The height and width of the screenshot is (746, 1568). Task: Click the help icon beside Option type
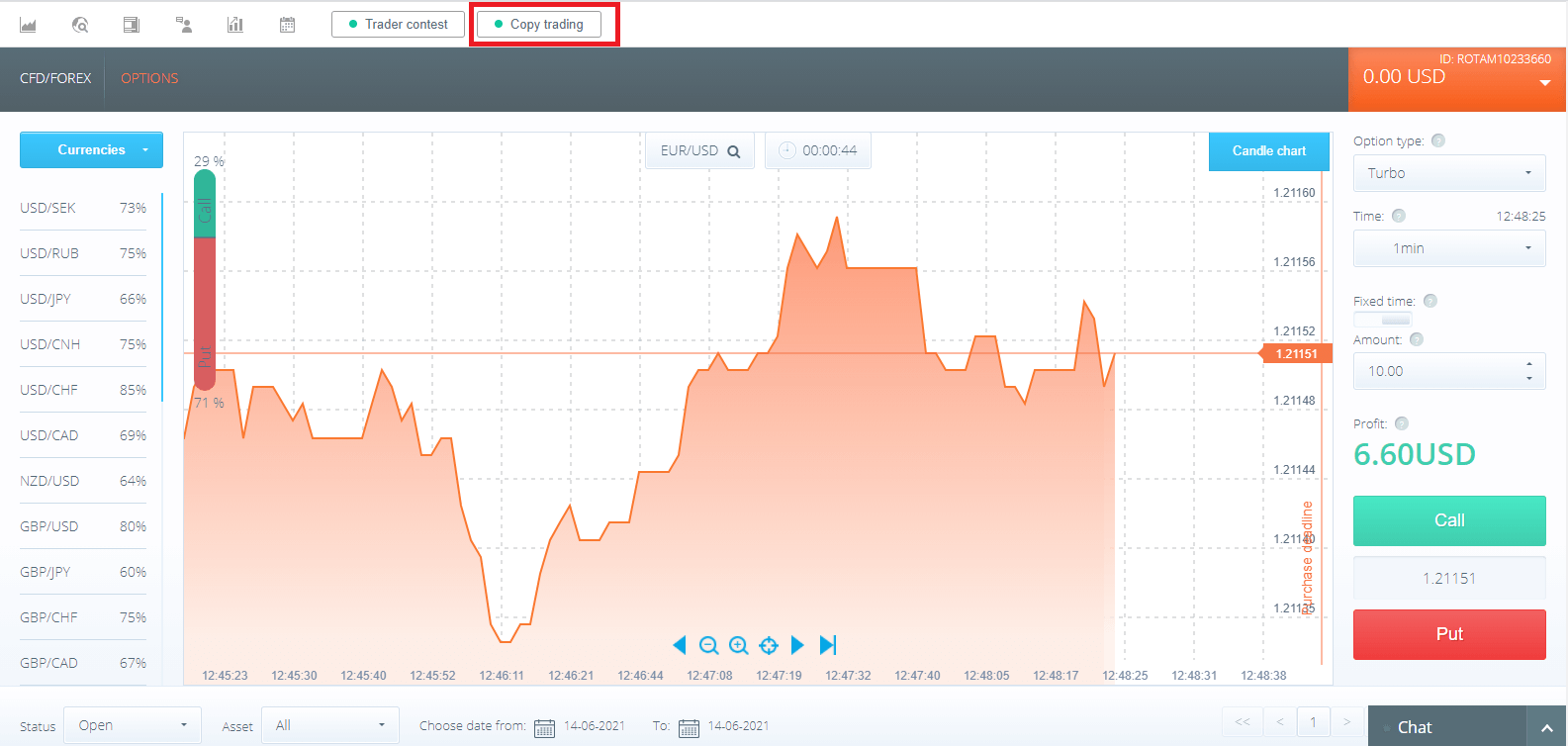[1438, 140]
